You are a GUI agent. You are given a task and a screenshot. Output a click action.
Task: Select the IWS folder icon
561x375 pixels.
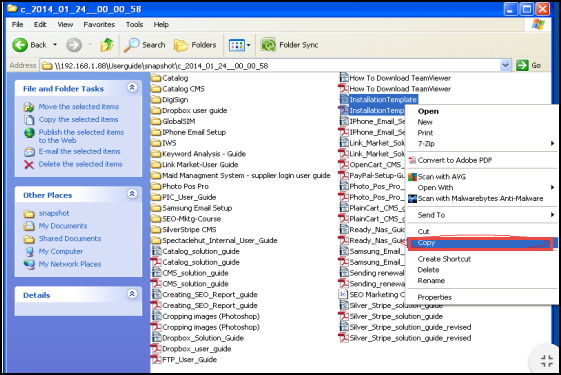tap(156, 143)
